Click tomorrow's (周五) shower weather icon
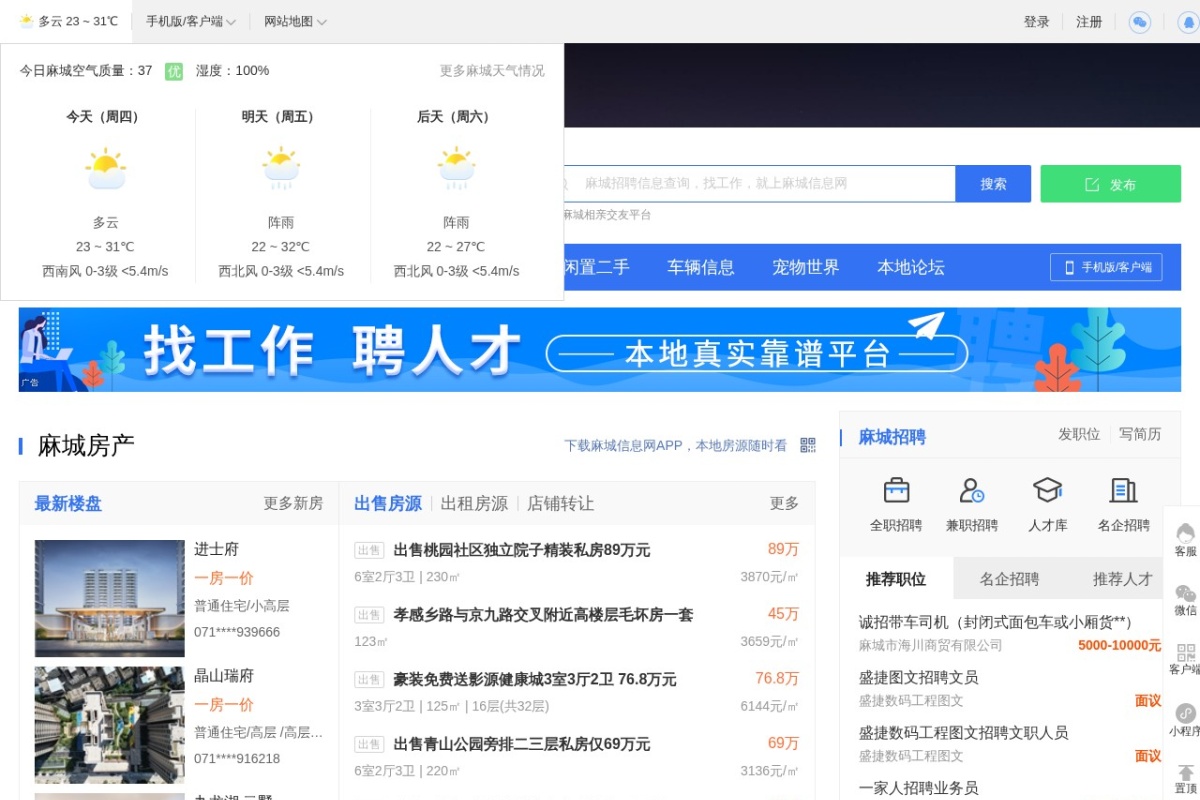 281,170
